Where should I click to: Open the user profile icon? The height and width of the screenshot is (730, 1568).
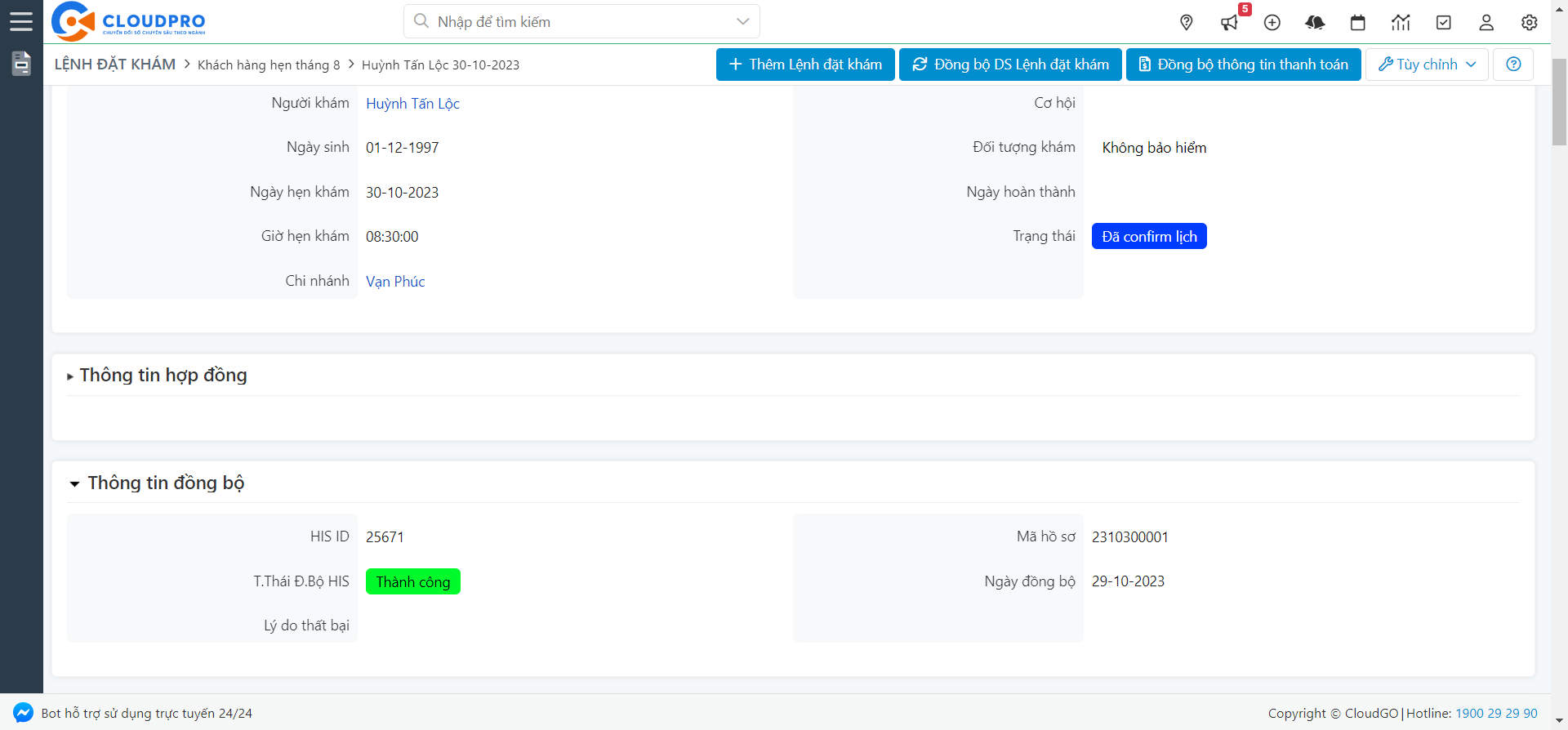1486,23
